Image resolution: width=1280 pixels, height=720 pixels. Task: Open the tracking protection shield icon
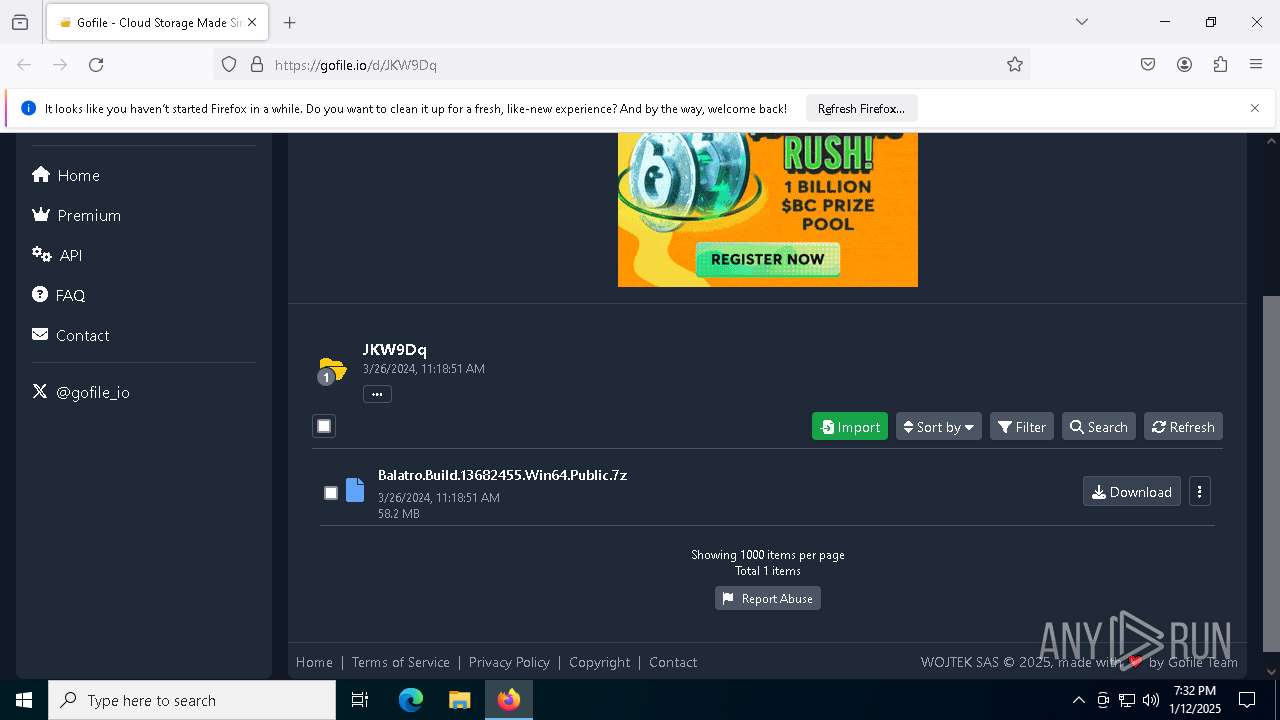[x=229, y=65]
